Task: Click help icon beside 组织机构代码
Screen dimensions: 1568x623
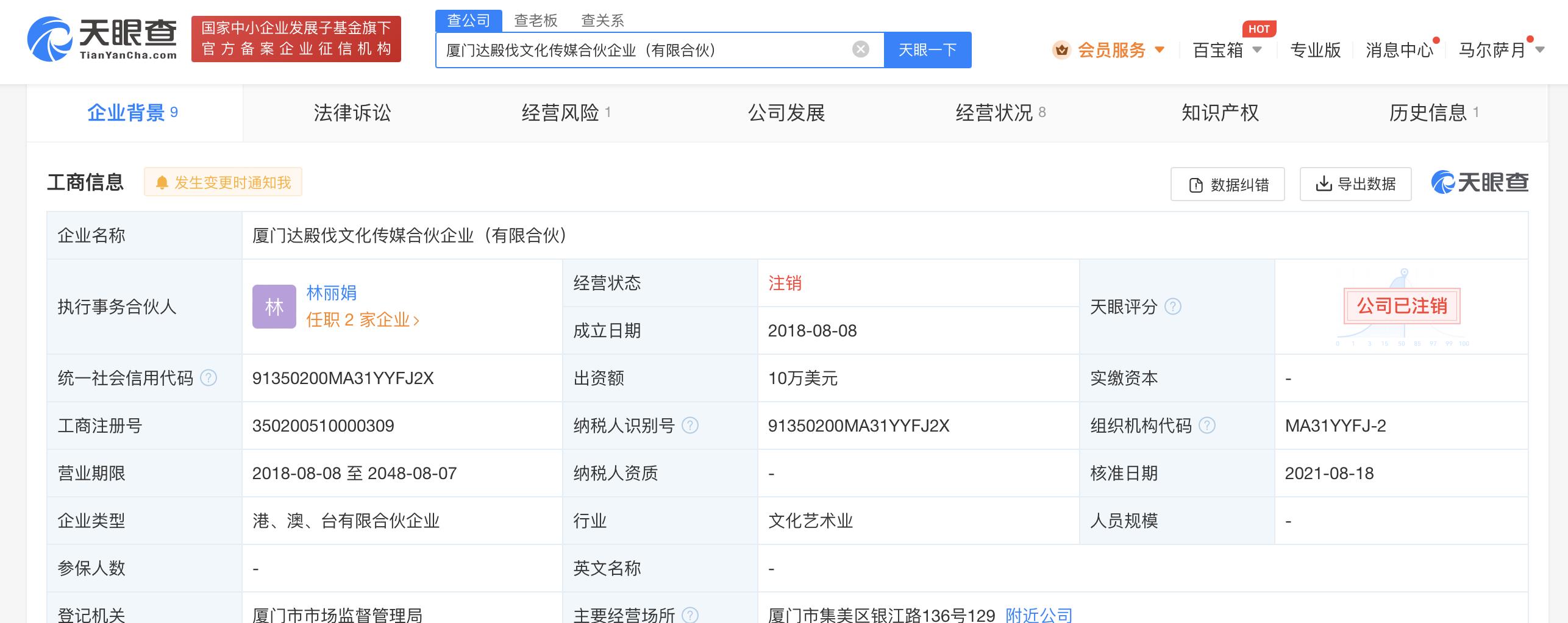Action: 1206,425
